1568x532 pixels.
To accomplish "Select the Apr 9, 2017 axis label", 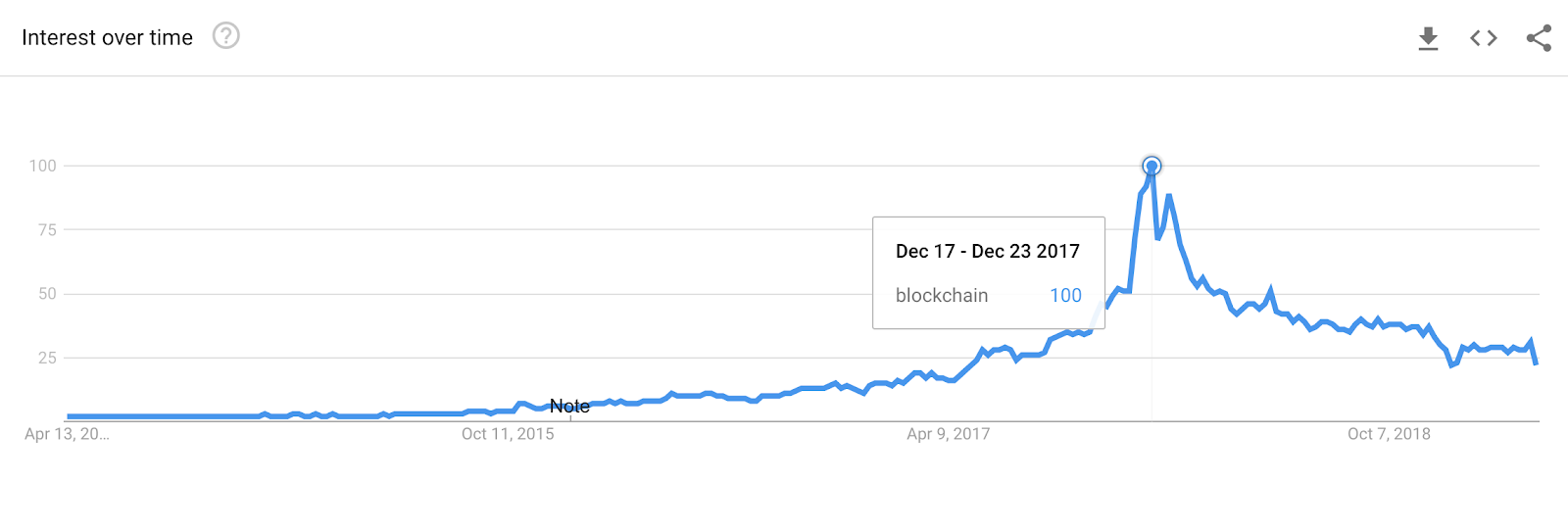I will click(x=949, y=434).
